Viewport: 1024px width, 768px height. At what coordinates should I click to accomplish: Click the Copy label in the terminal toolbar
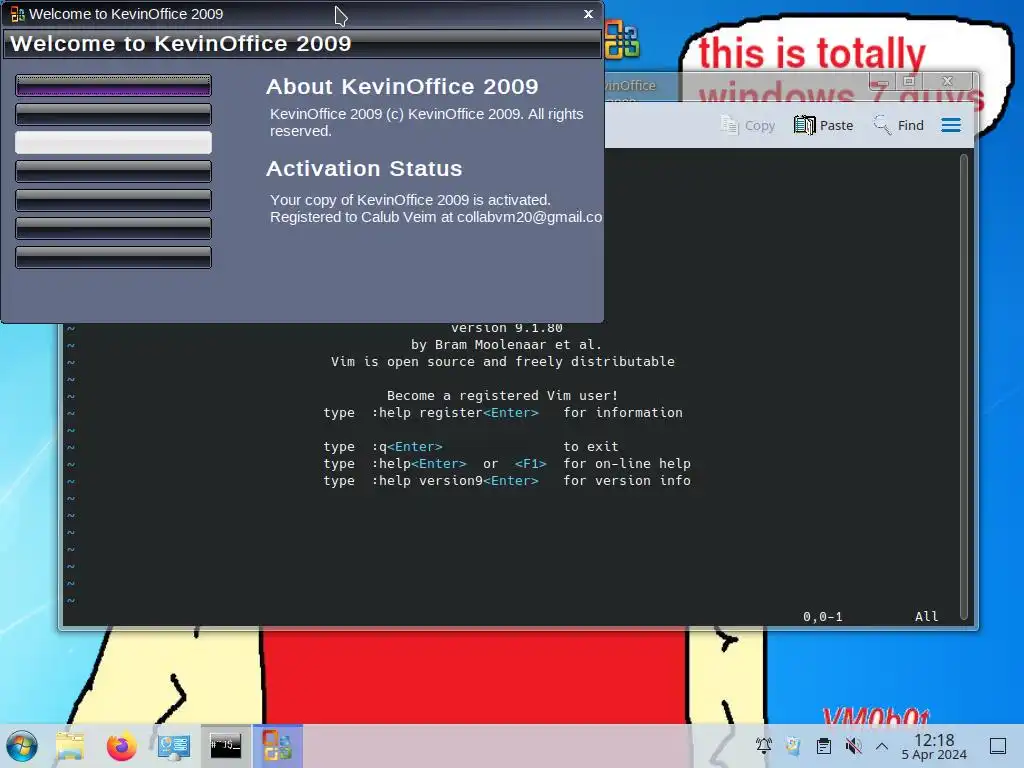760,125
